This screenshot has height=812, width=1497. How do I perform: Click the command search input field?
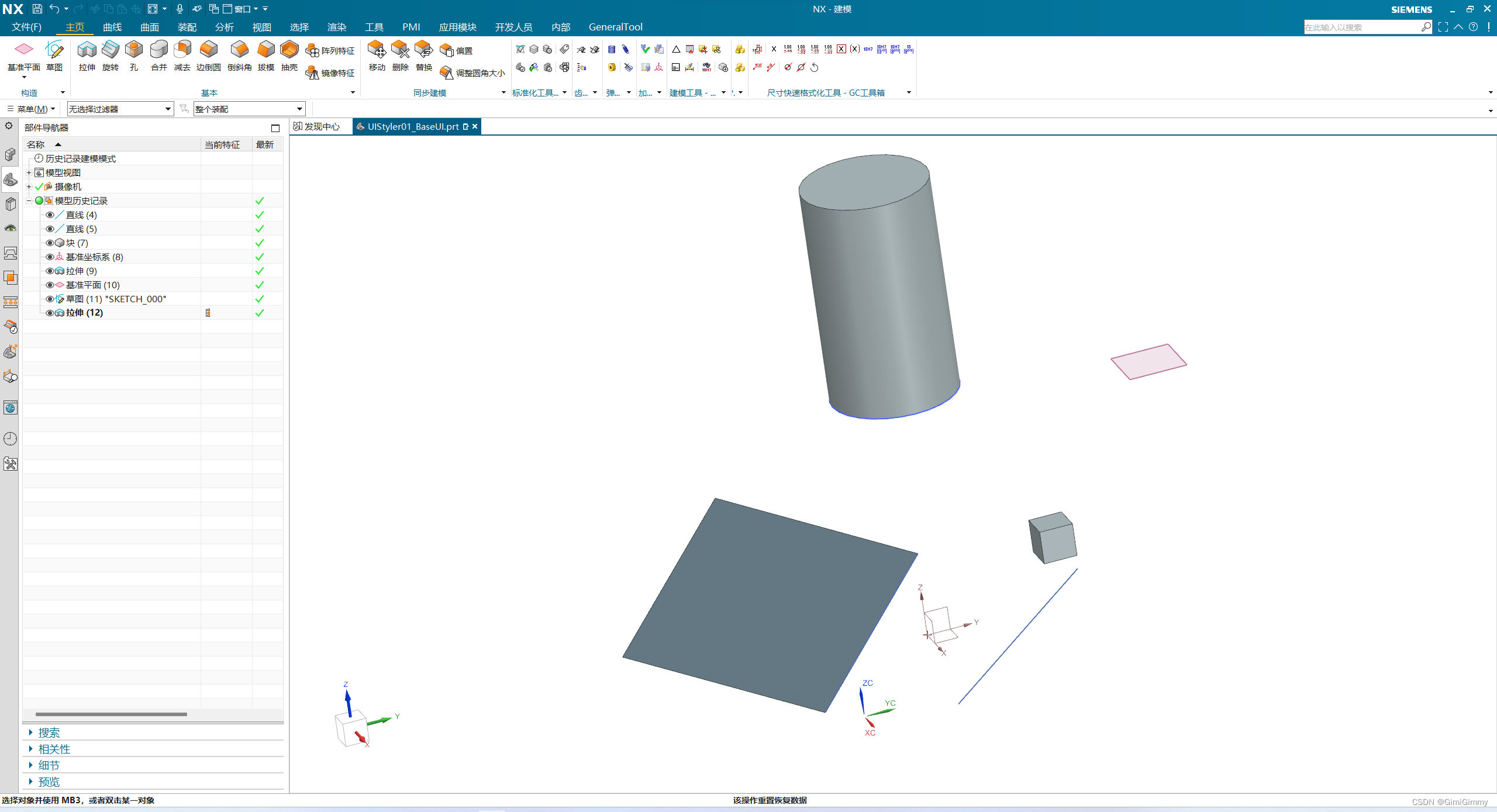1363,27
